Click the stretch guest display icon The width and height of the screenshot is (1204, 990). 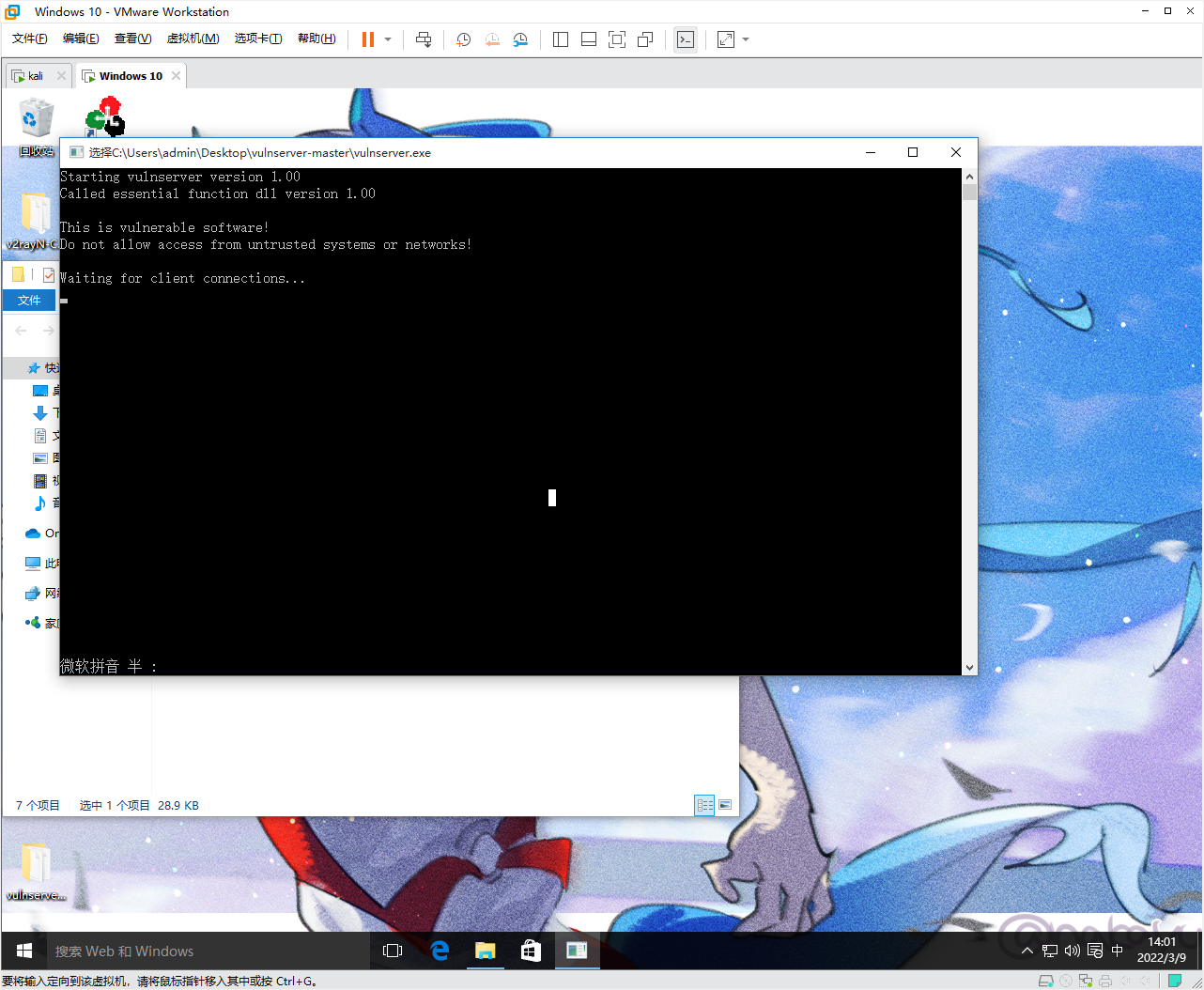[x=726, y=39]
